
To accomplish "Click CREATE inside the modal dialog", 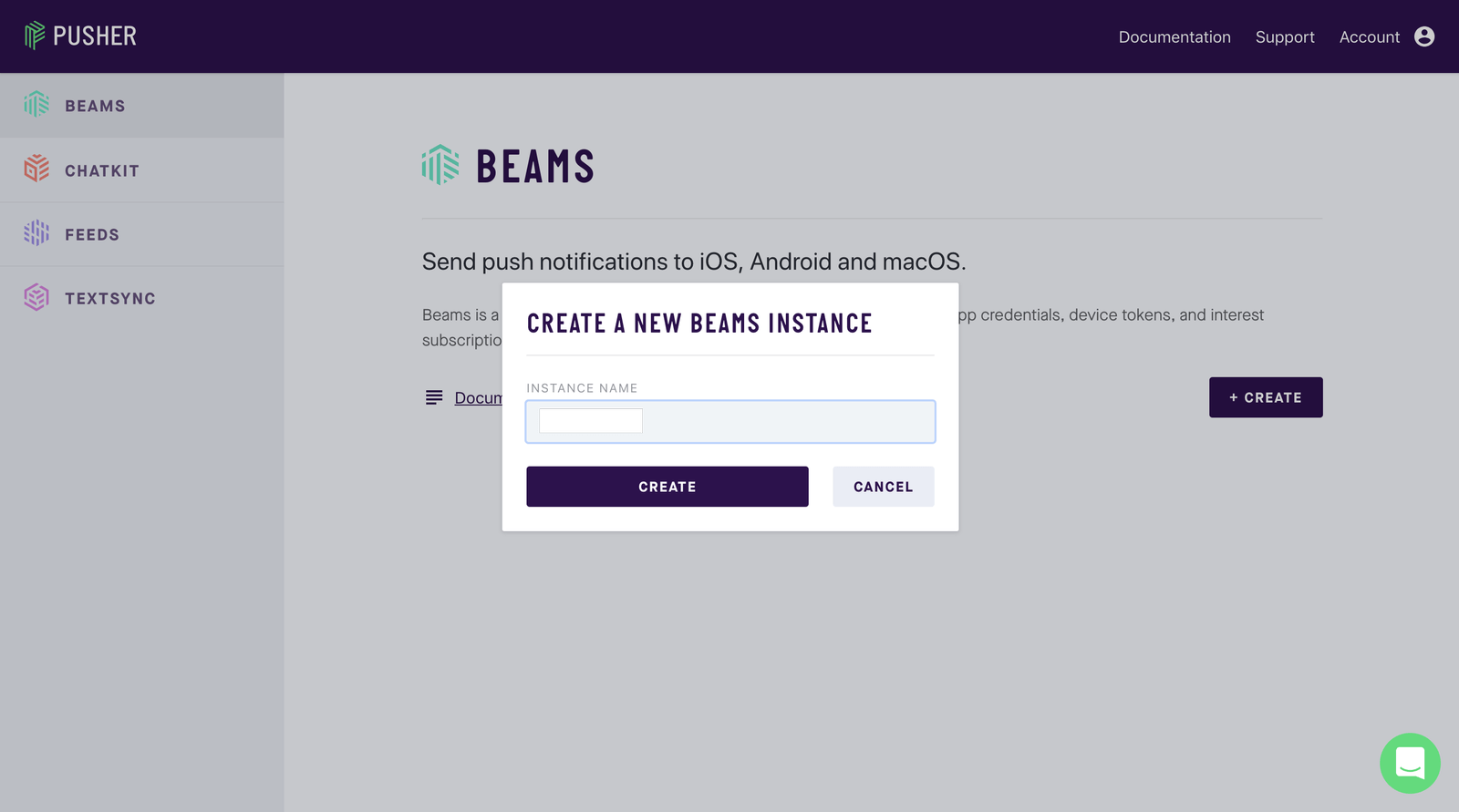I will click(667, 486).
